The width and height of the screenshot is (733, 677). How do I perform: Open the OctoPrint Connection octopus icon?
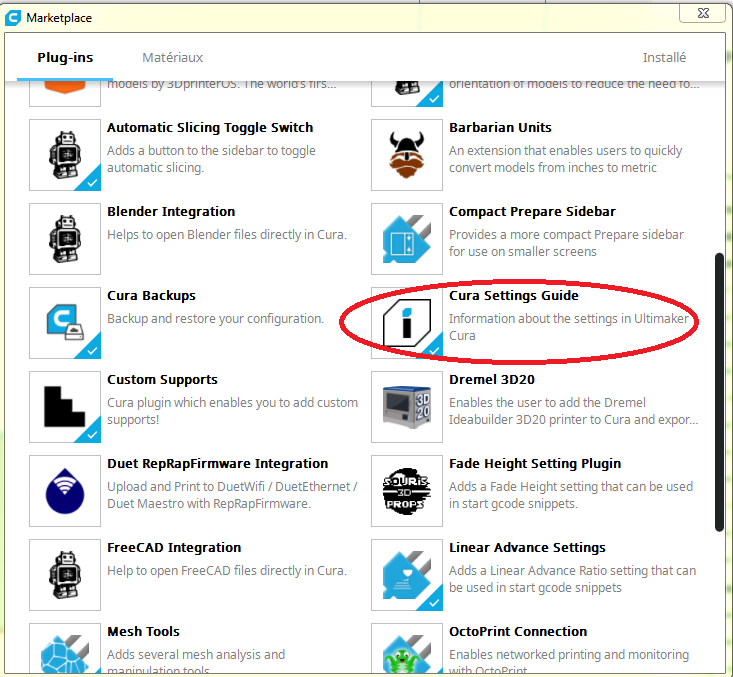[407, 648]
